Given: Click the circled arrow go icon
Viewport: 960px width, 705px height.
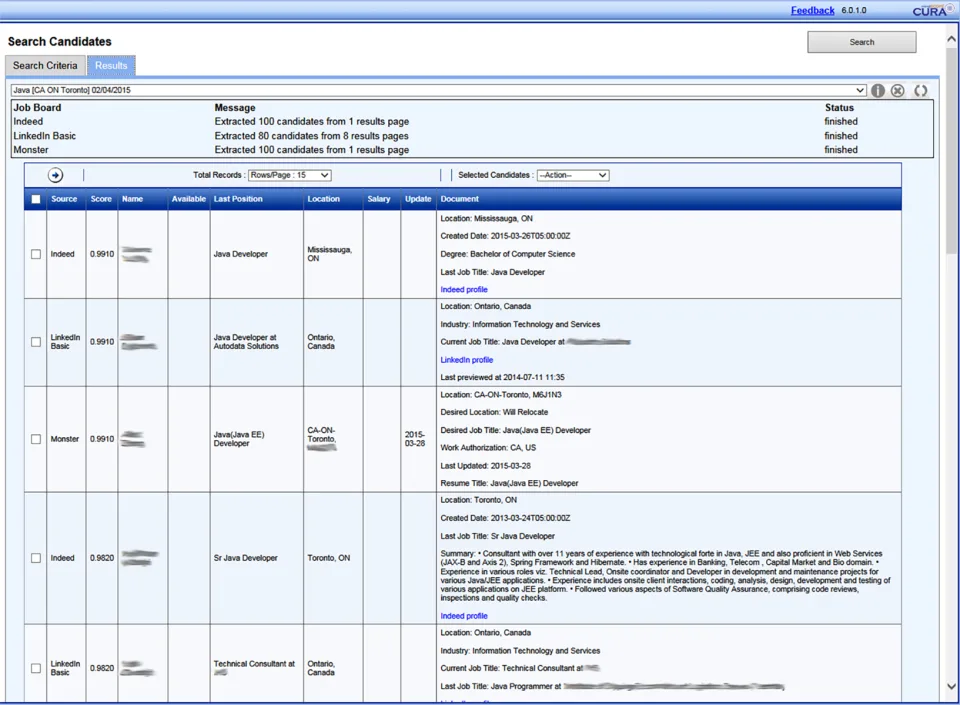Looking at the screenshot, I should coord(56,175).
